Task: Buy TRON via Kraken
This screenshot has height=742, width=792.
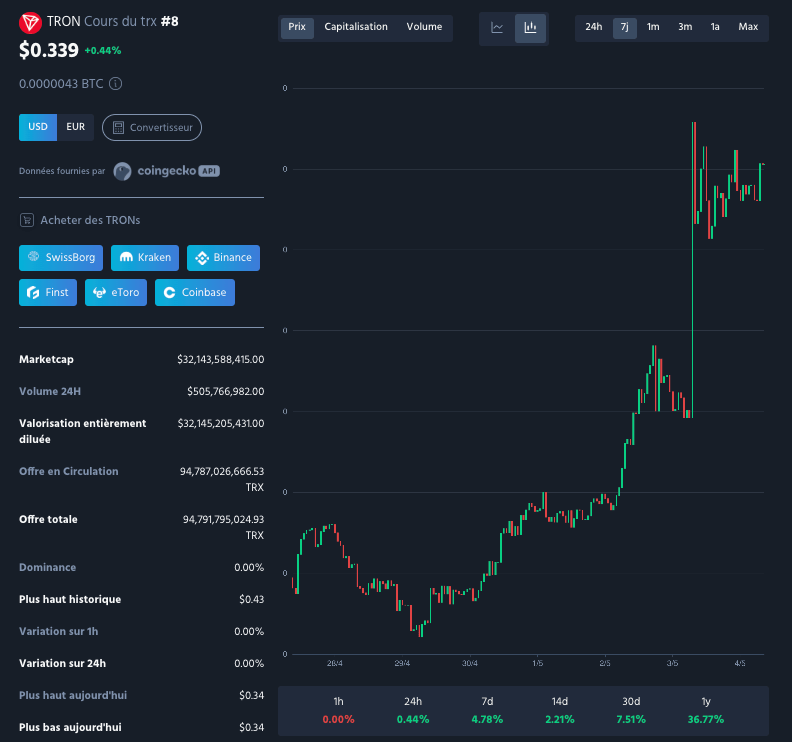Action: pos(145,258)
